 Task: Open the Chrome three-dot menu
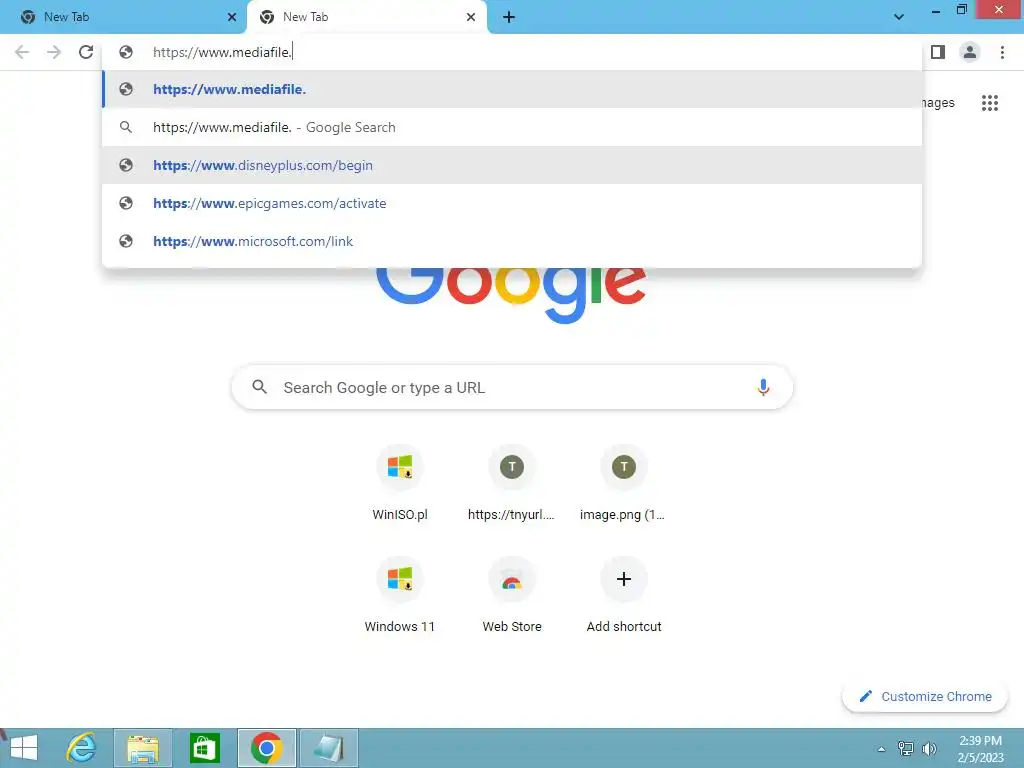click(x=1002, y=52)
